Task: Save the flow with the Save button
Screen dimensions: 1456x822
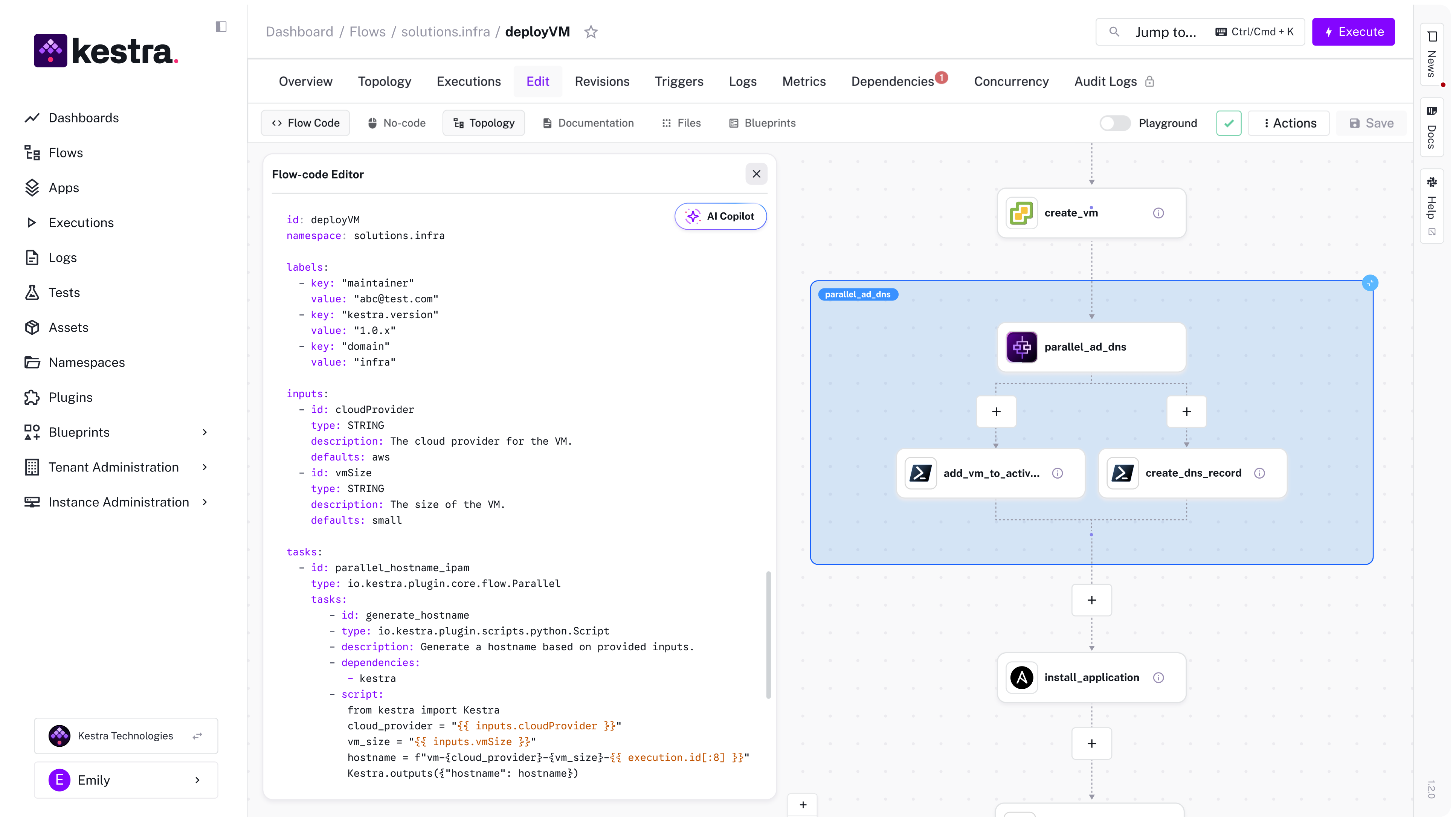Action: pos(1372,123)
